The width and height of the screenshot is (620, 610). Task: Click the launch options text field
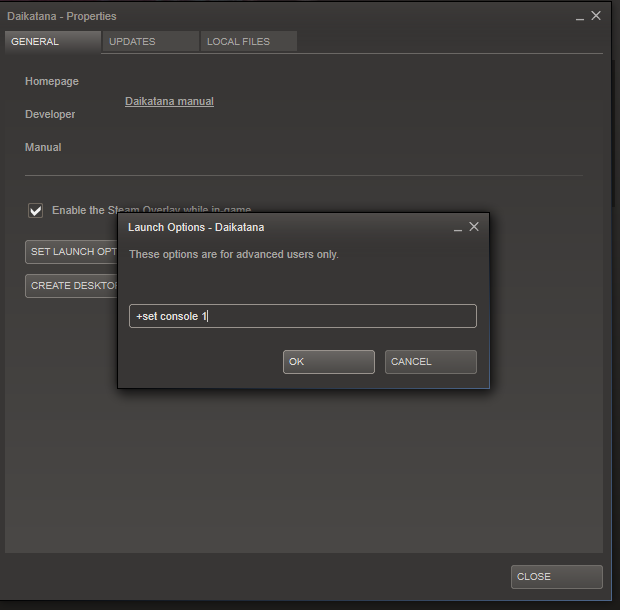click(303, 316)
